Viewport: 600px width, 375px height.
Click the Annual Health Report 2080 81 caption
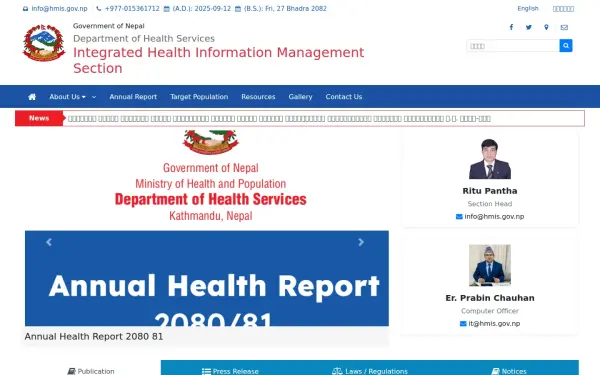point(94,337)
